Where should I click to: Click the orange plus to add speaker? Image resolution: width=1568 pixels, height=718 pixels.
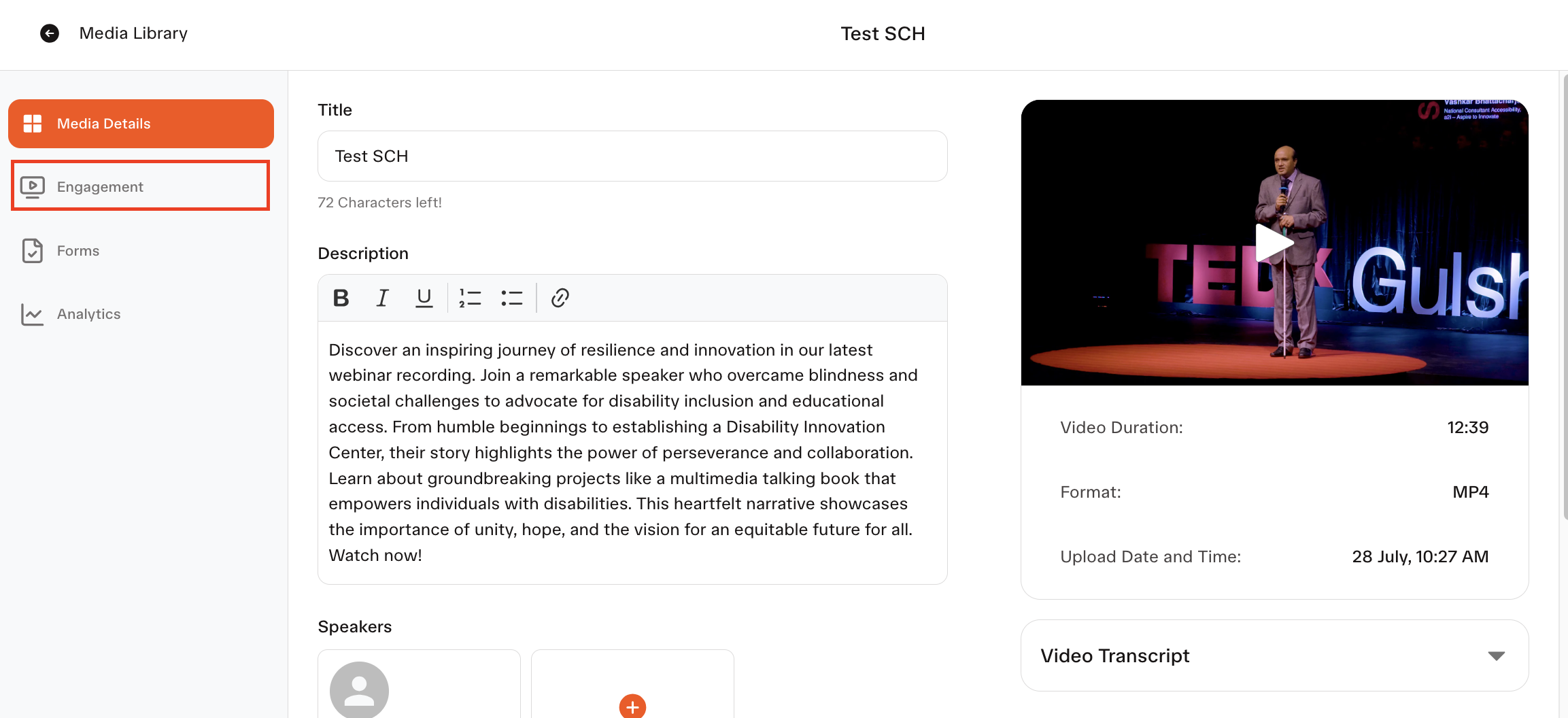632,706
